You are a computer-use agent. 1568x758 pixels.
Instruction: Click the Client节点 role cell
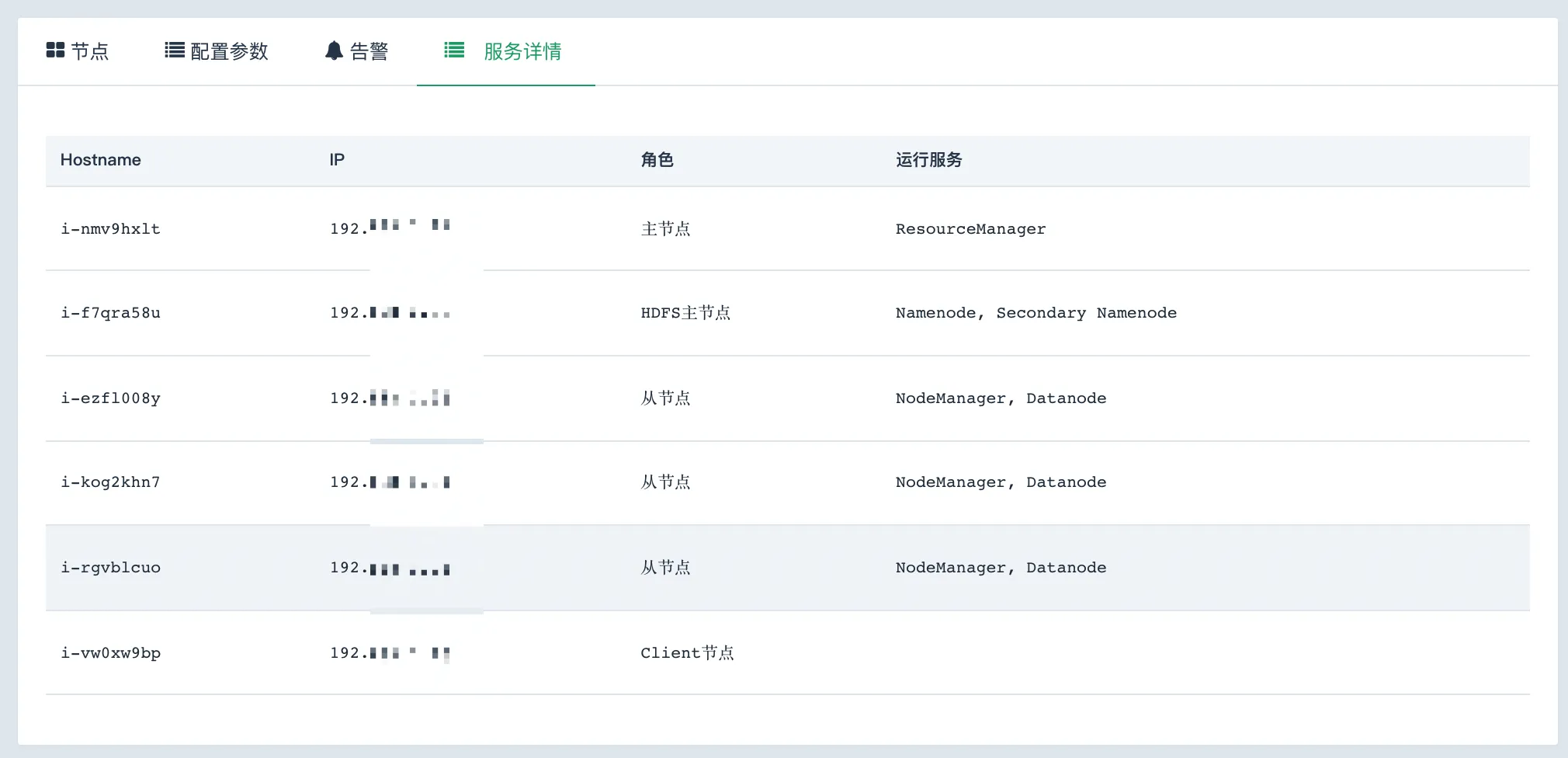687,653
